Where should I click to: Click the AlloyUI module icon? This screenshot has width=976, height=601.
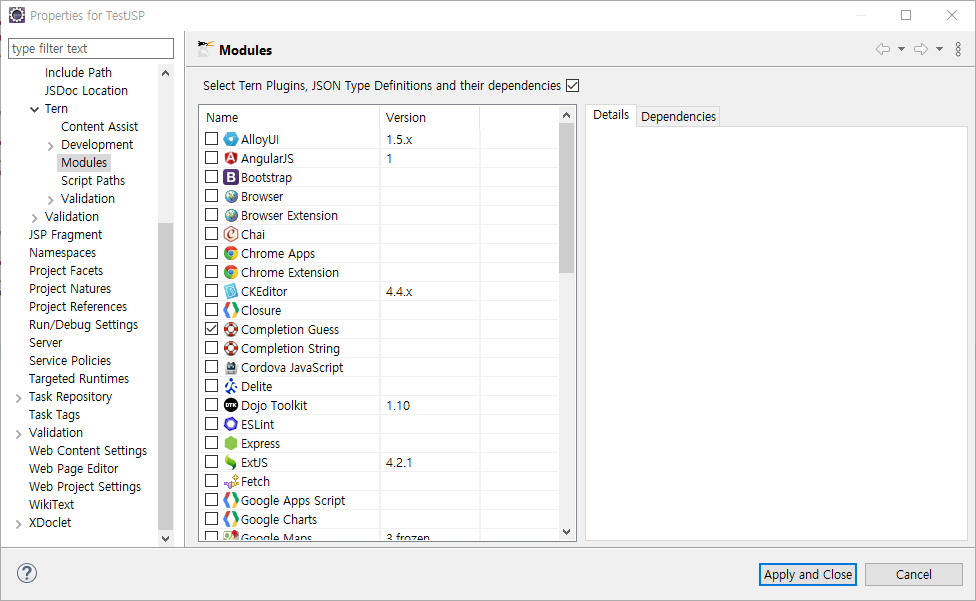pos(231,139)
